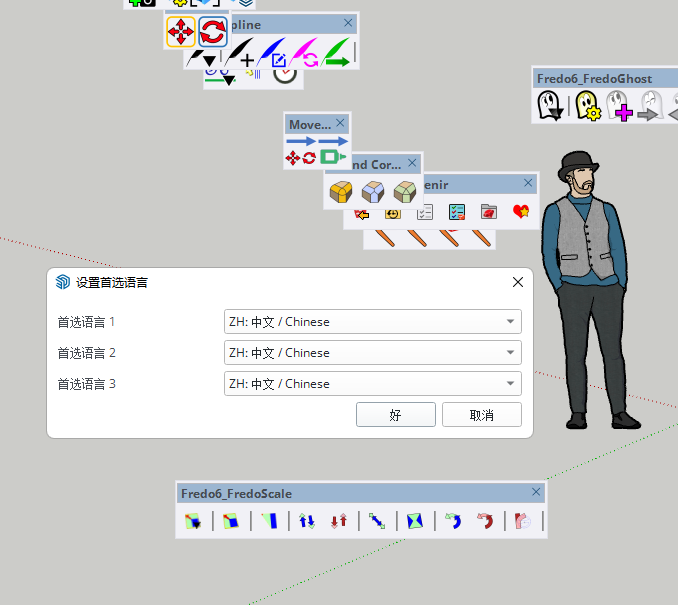678x605 pixels.
Task: Click the red four-arrow move icon in the top toolbar
Action: (x=180, y=32)
